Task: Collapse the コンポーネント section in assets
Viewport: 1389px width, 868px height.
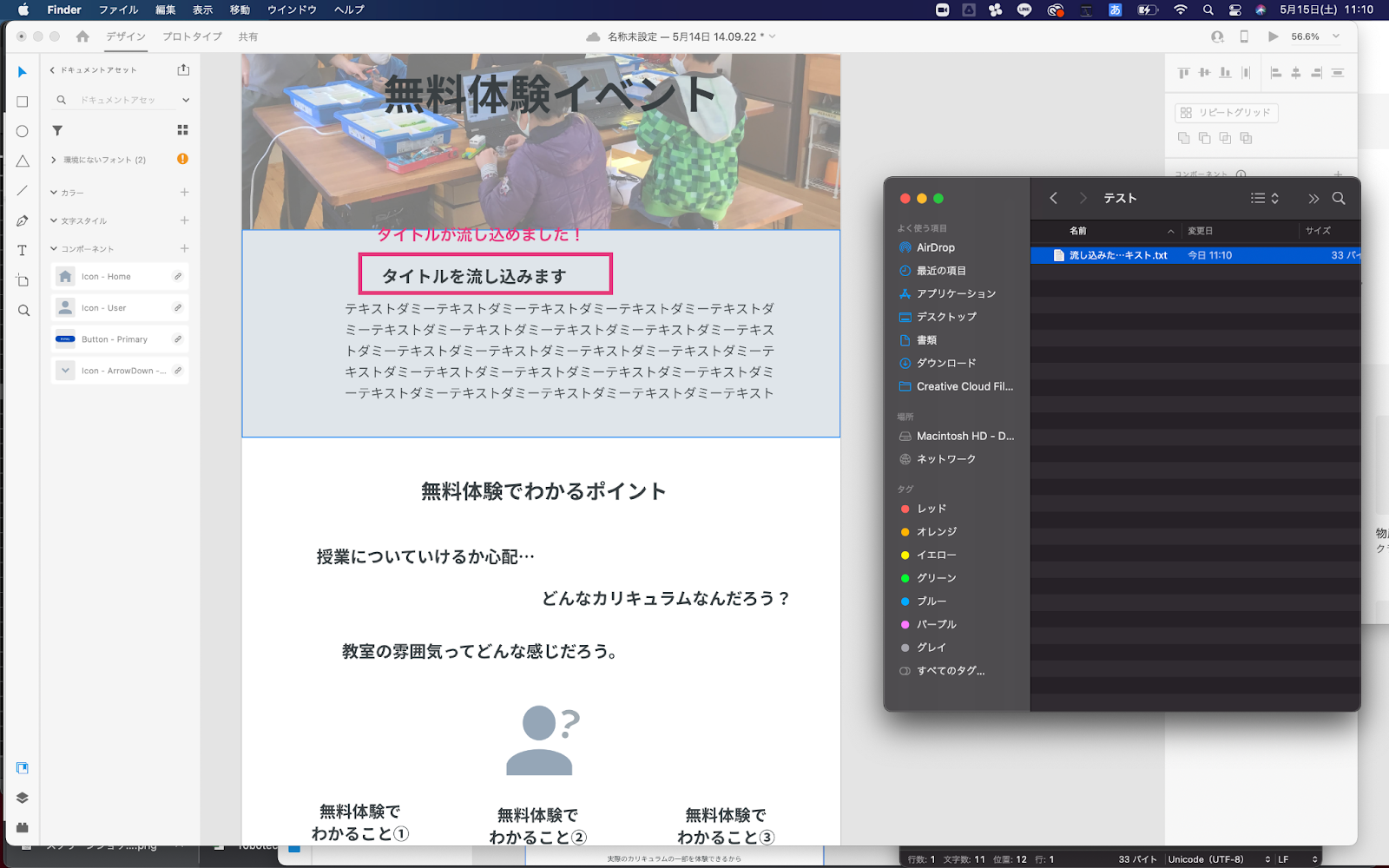Action: [54, 249]
